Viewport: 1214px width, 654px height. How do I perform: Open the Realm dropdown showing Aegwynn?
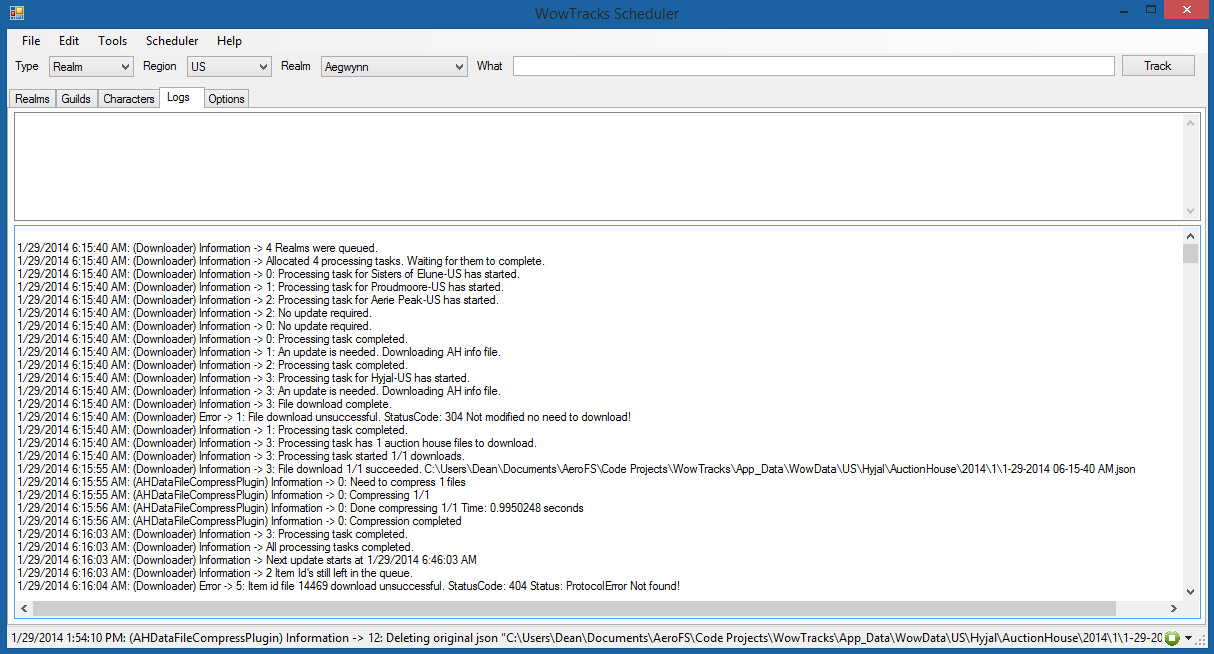click(394, 66)
